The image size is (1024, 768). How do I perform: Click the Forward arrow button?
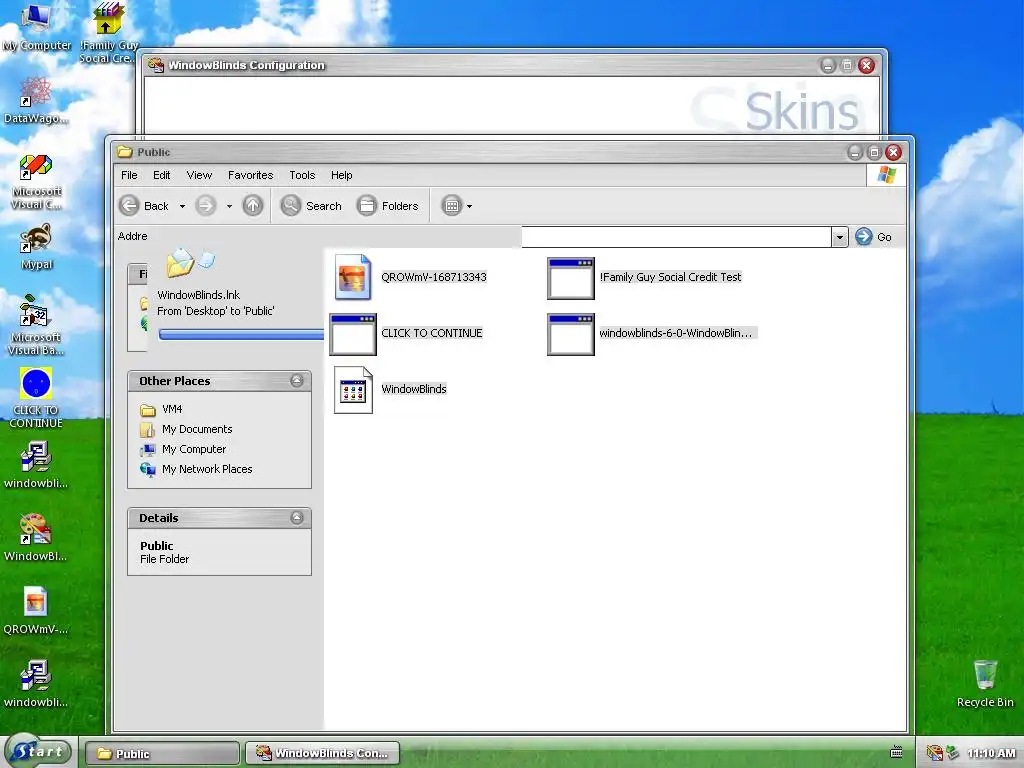206,206
